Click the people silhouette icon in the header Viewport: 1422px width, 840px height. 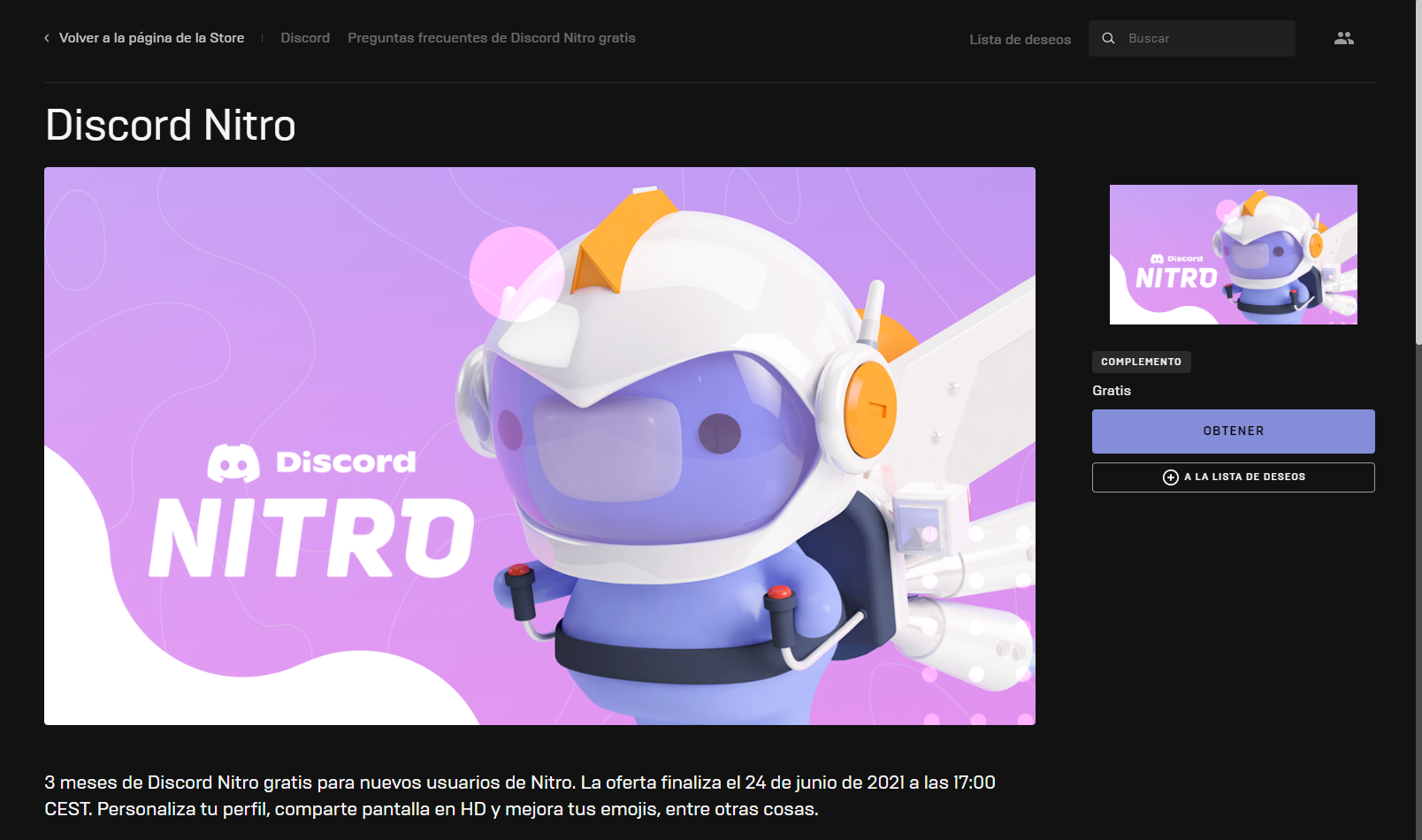[x=1343, y=37]
